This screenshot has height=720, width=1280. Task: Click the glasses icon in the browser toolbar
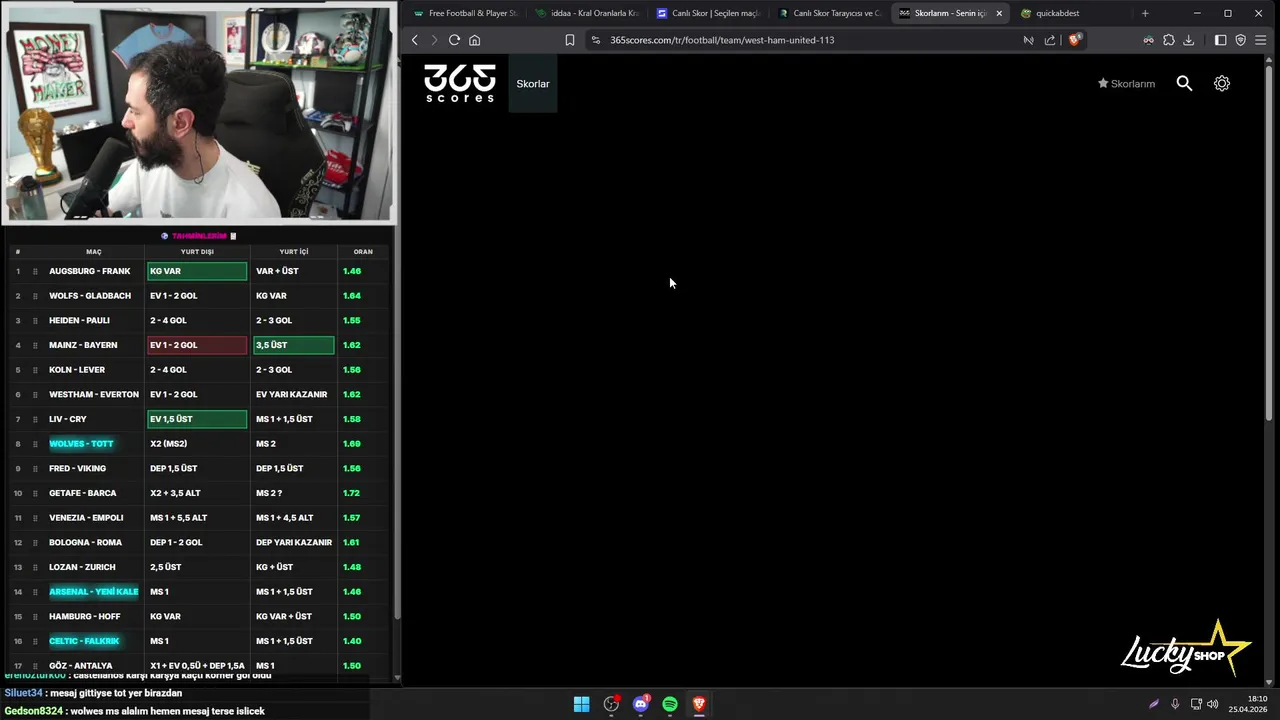[x=1149, y=40]
